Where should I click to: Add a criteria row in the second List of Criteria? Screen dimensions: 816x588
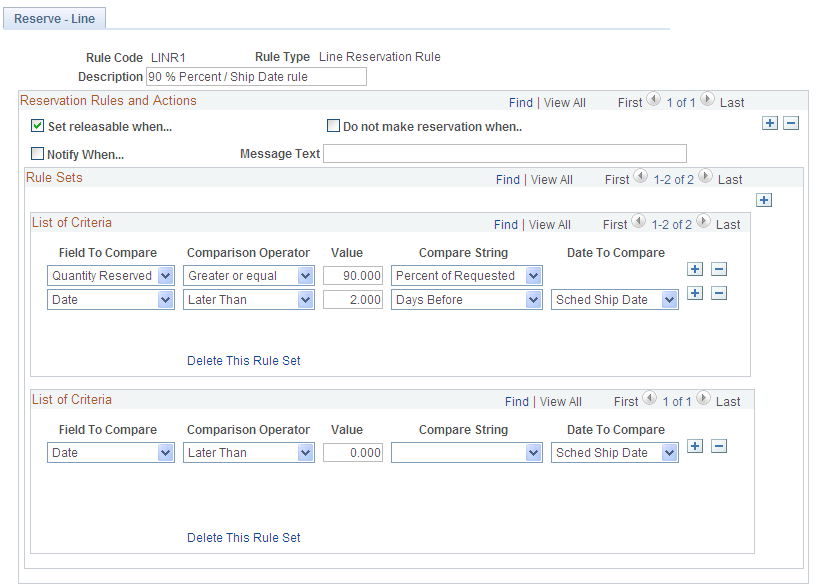(695, 446)
